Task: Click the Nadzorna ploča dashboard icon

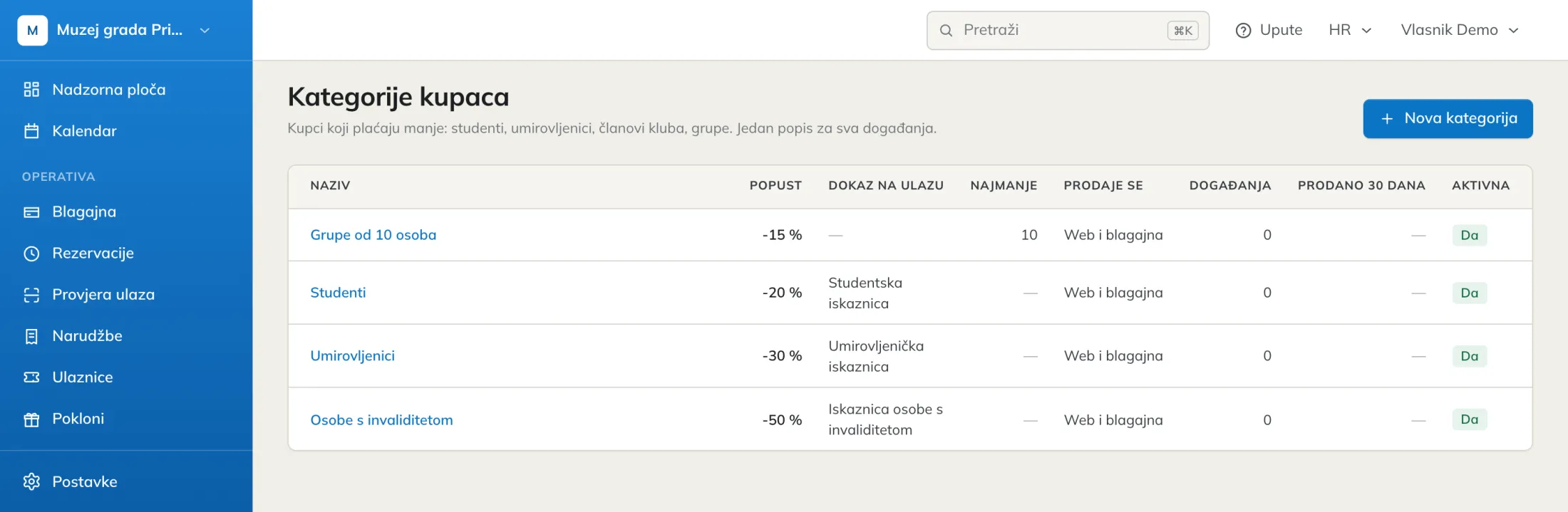Action: tap(31, 90)
